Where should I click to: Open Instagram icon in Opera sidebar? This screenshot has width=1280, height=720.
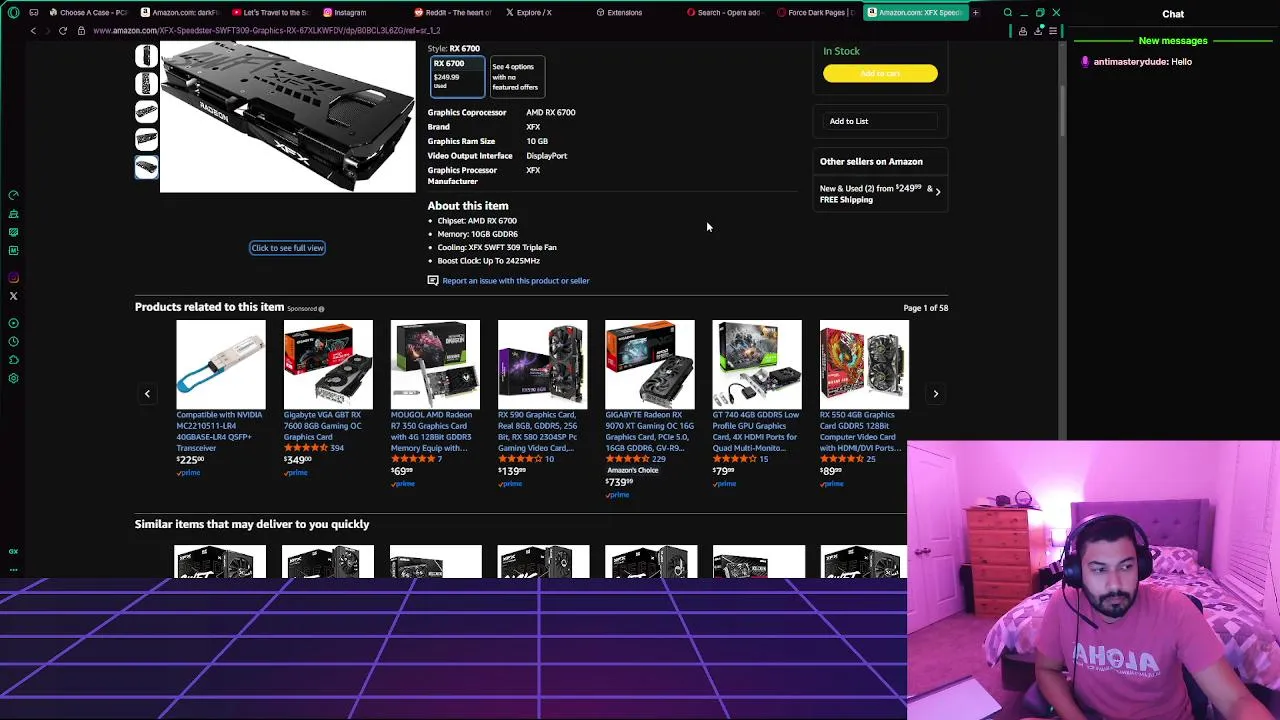pos(13,278)
